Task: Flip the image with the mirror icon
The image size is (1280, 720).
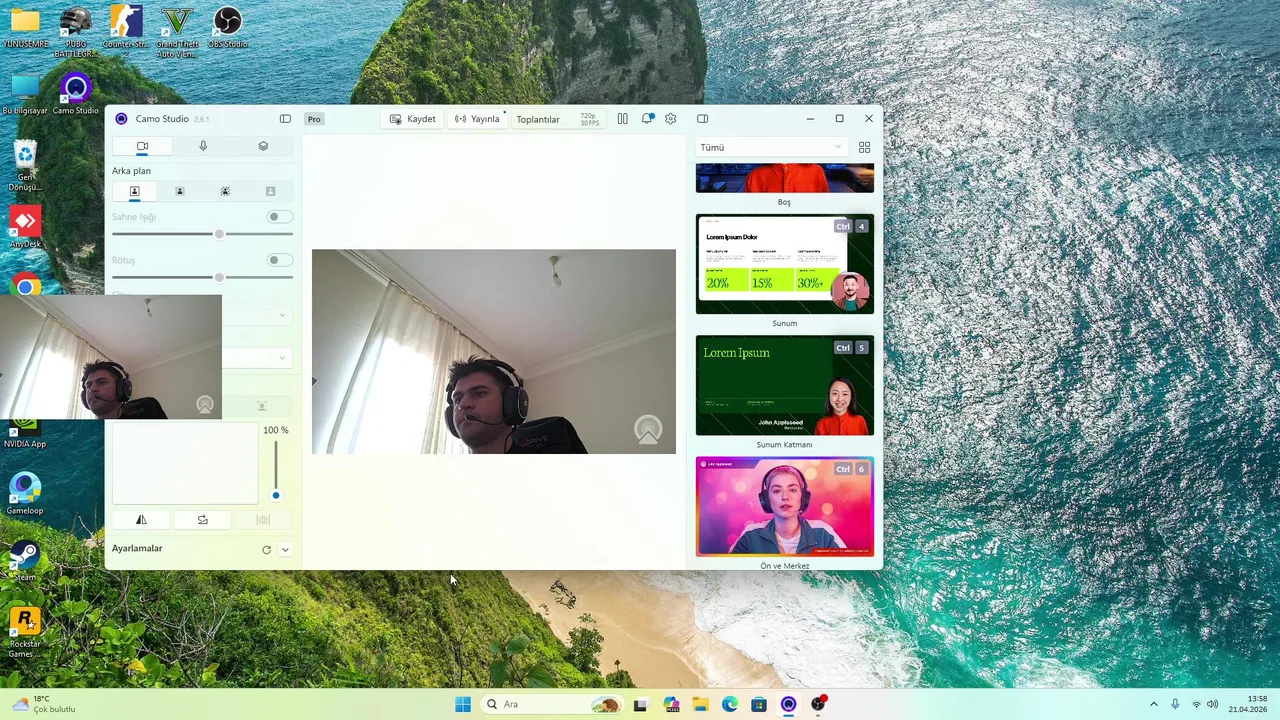Action: pos(141,520)
